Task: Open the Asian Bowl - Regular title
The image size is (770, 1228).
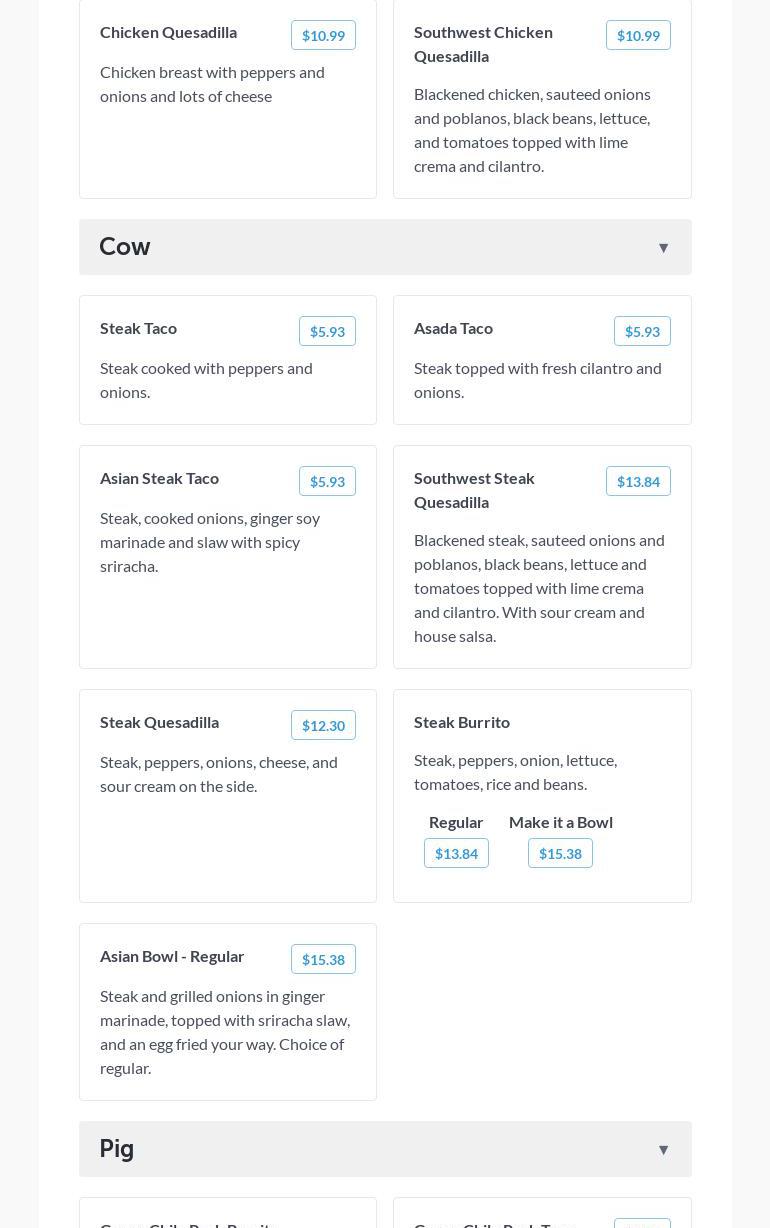Action: [172, 956]
